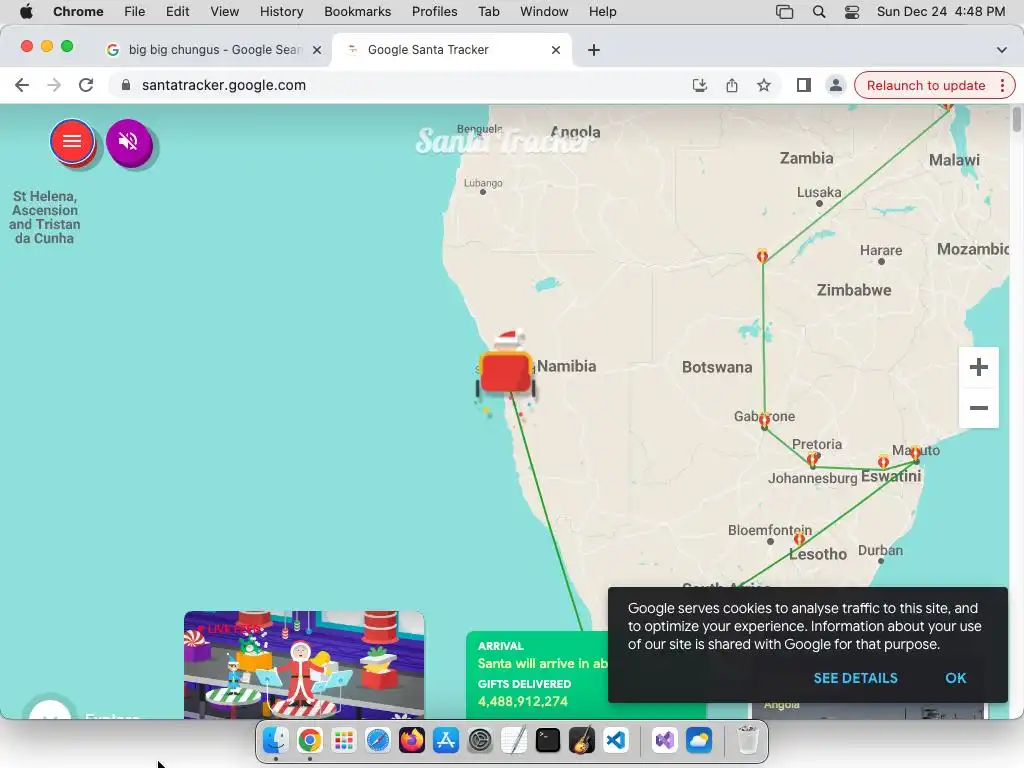Open System Settings from the dock
This screenshot has width=1024, height=768.
point(479,740)
